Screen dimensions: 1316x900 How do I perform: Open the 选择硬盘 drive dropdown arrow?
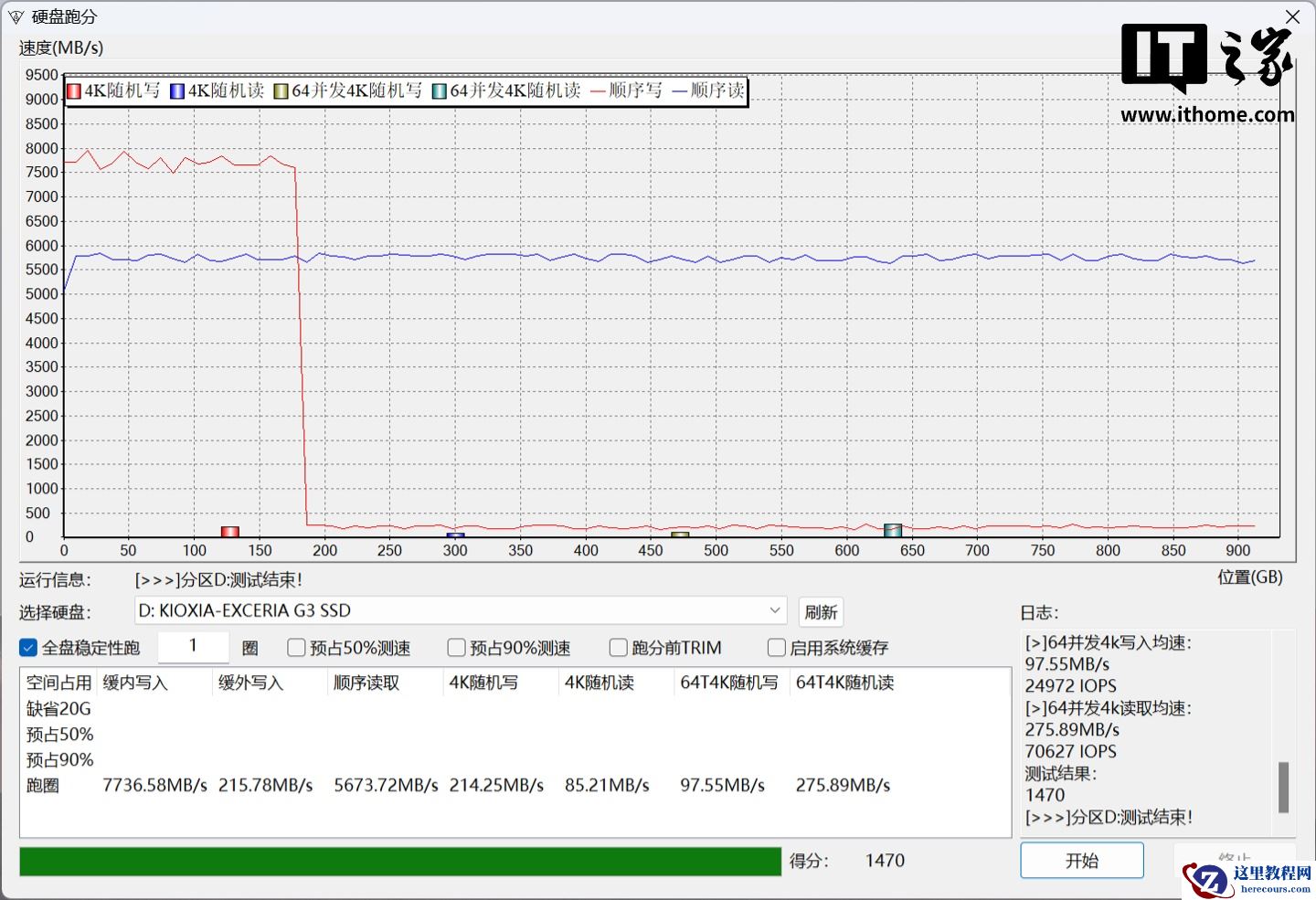pyautogui.click(x=774, y=610)
